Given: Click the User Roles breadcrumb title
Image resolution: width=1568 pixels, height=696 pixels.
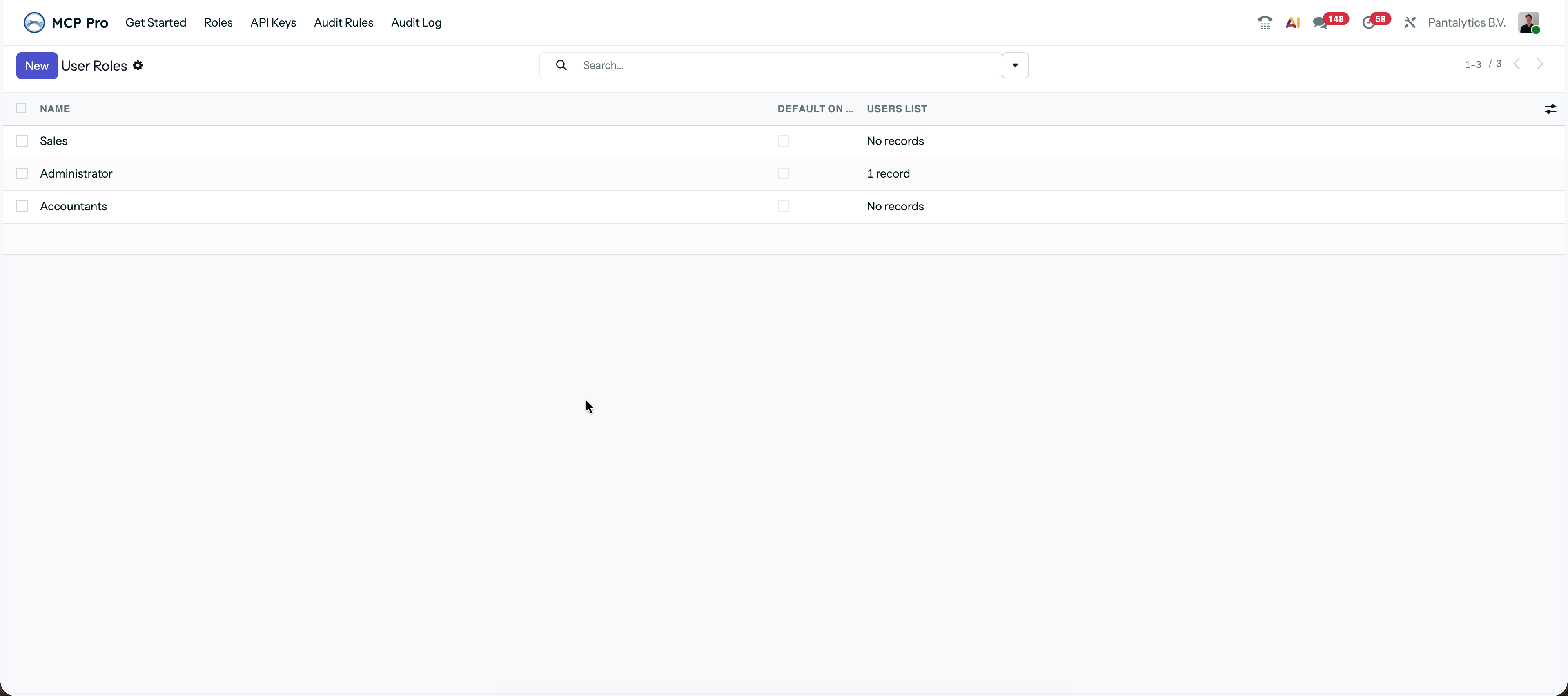Looking at the screenshot, I should pos(94,66).
